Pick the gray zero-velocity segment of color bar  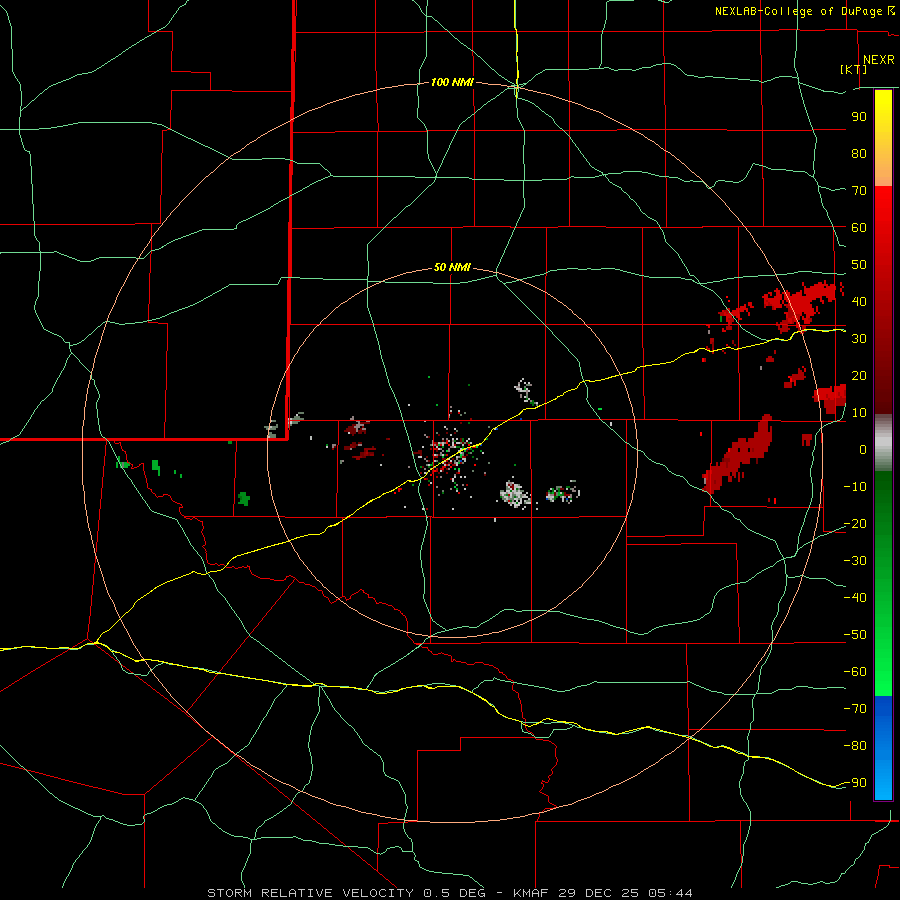point(883,443)
